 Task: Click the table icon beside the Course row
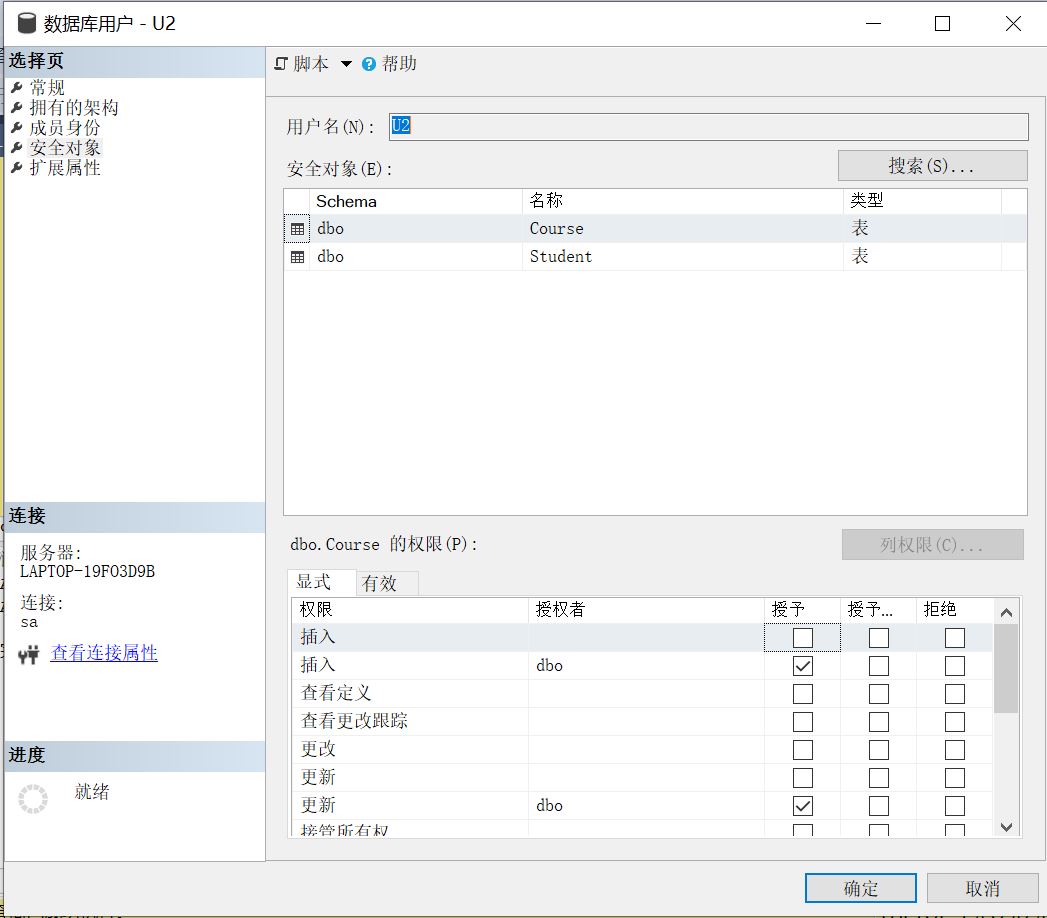pyautogui.click(x=296, y=228)
